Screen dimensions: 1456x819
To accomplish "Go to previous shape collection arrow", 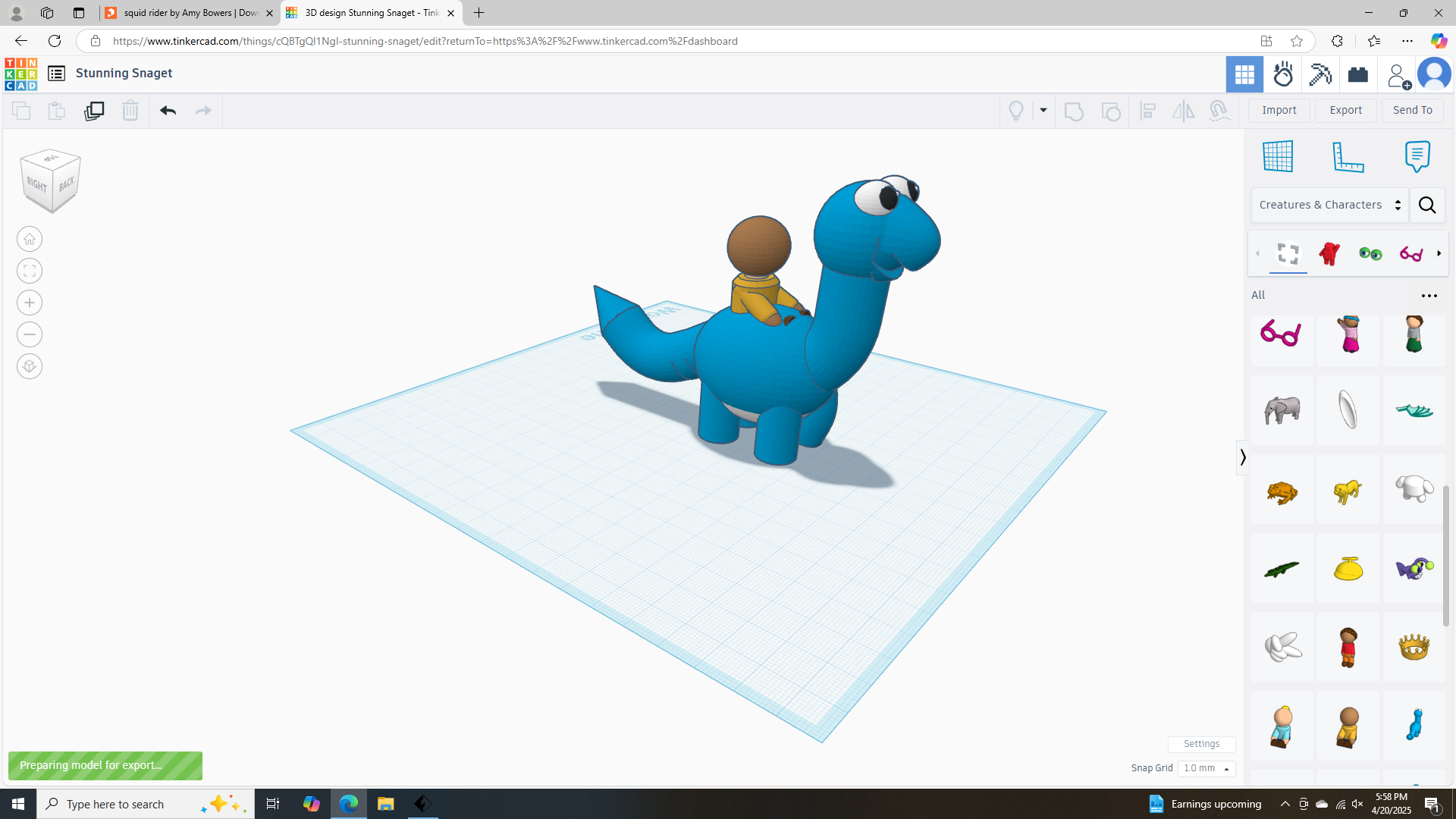I will click(1258, 253).
